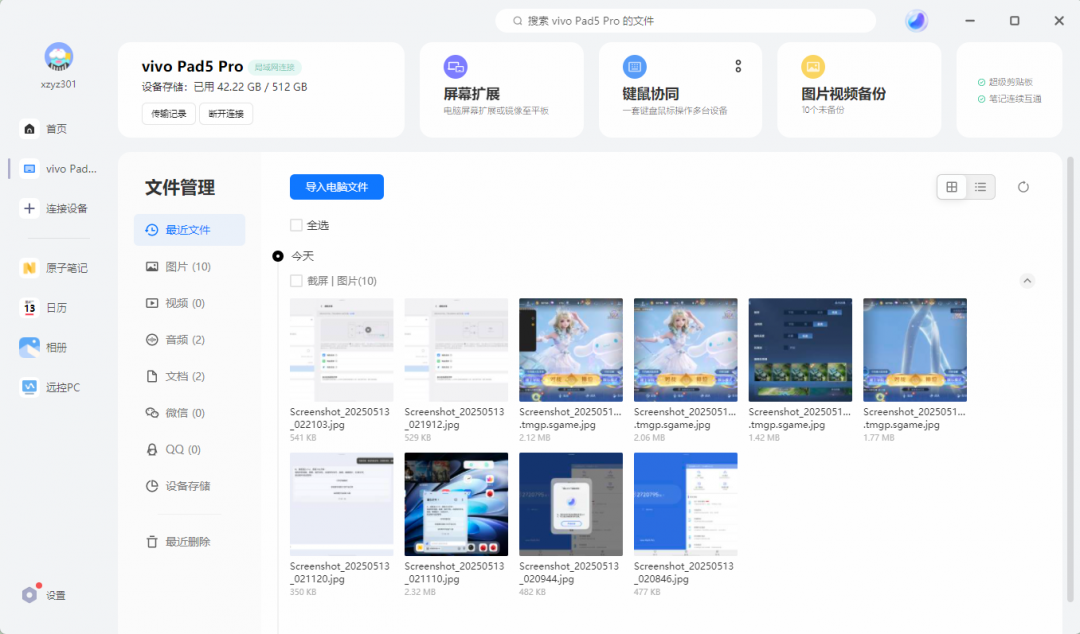Select the 1.42 MB sgame screenshot thumbnail
This screenshot has width=1080, height=634.
click(800, 349)
